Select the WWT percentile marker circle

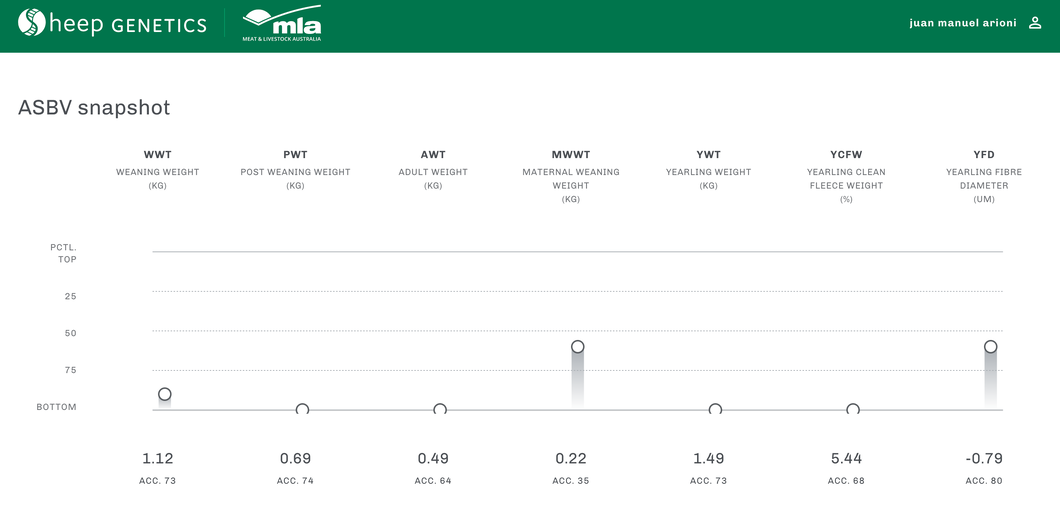point(165,394)
